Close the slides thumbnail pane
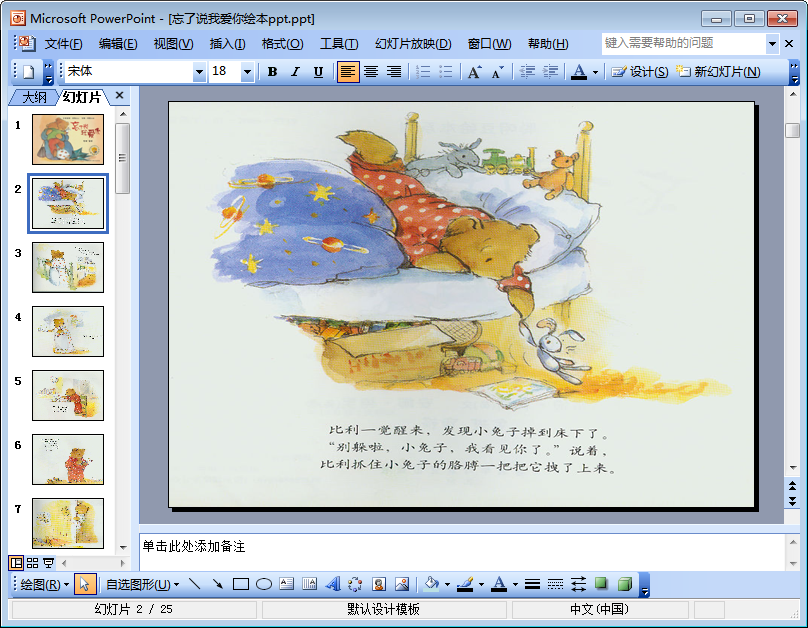 (x=120, y=95)
